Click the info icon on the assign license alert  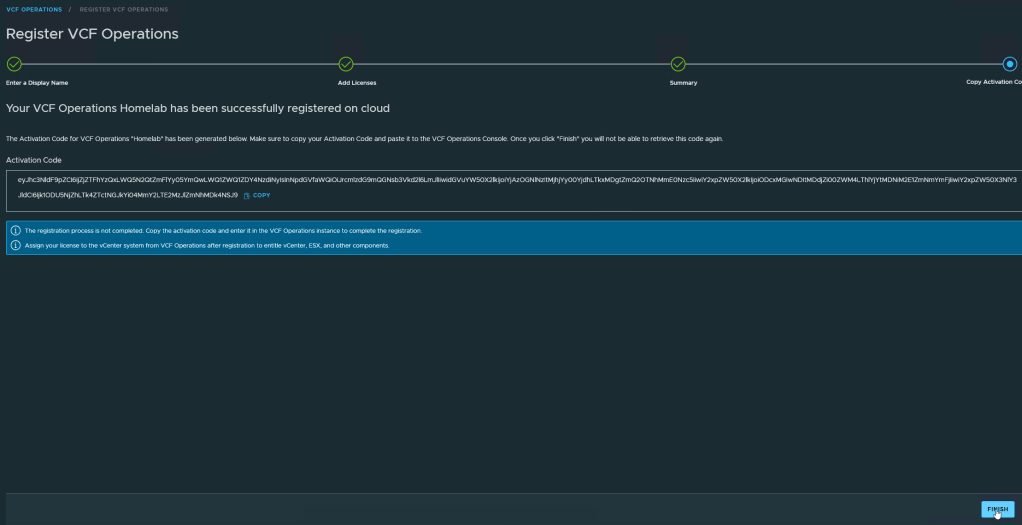coord(15,245)
